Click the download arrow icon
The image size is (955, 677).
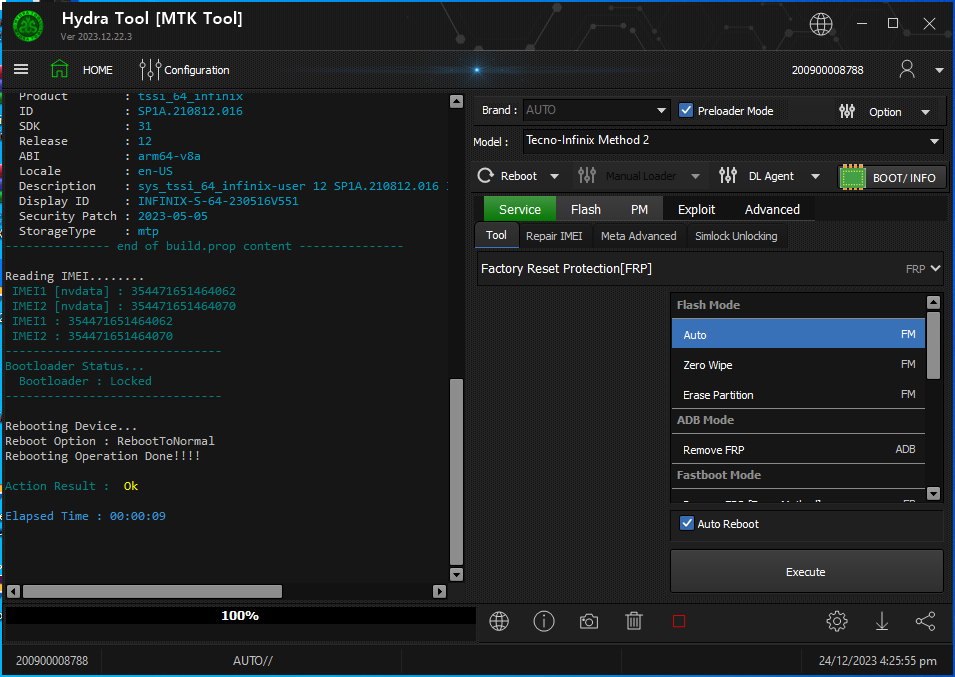coord(881,621)
